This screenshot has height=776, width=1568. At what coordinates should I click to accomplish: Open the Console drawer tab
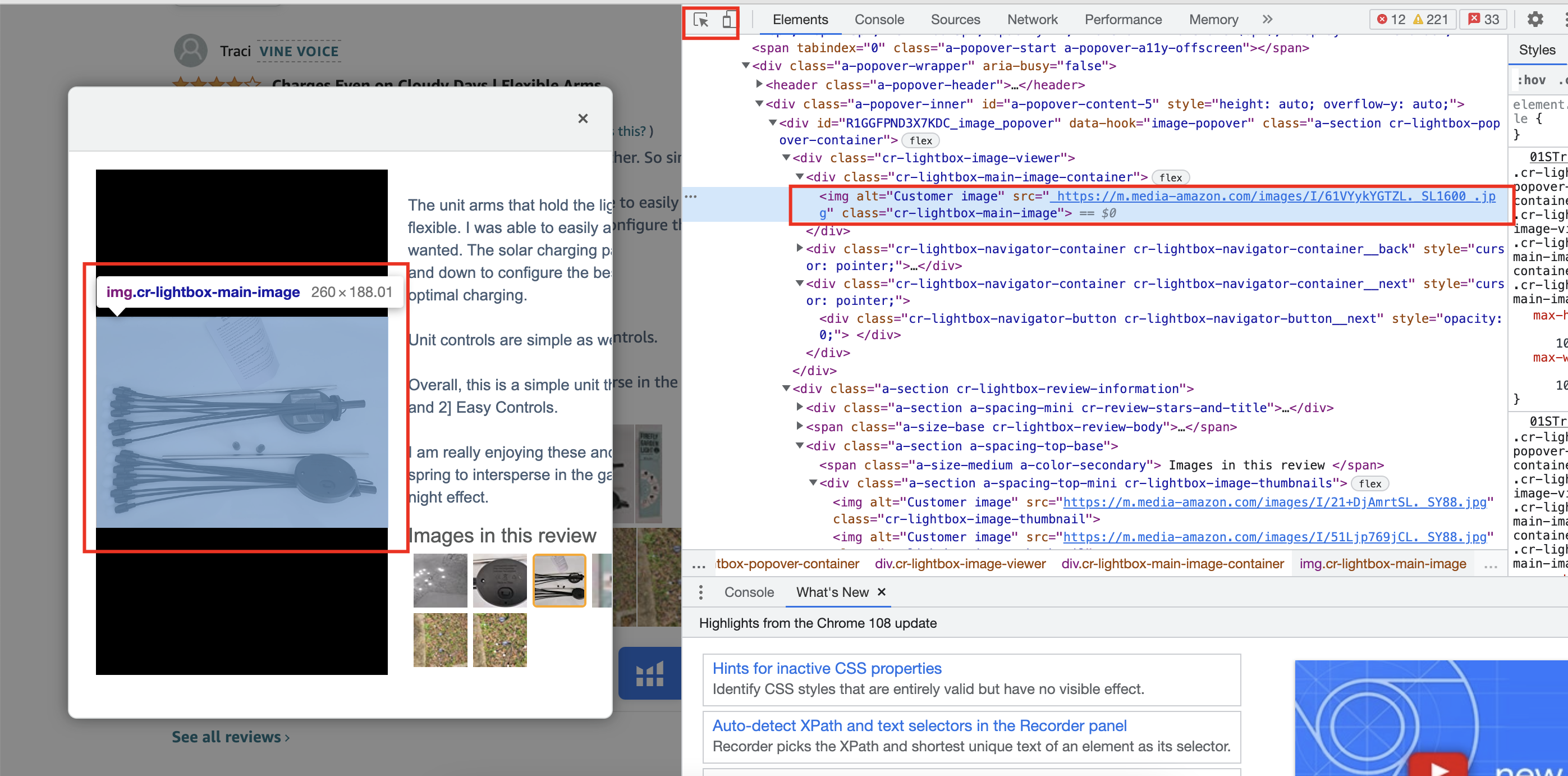coord(749,592)
